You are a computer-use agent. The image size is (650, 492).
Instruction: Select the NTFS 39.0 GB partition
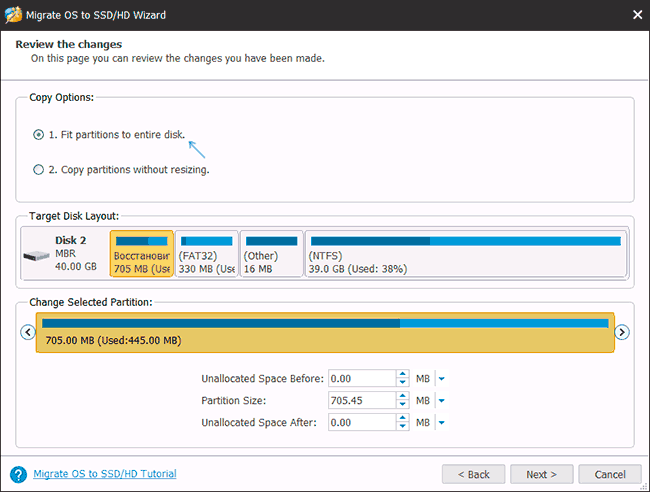[x=465, y=254]
